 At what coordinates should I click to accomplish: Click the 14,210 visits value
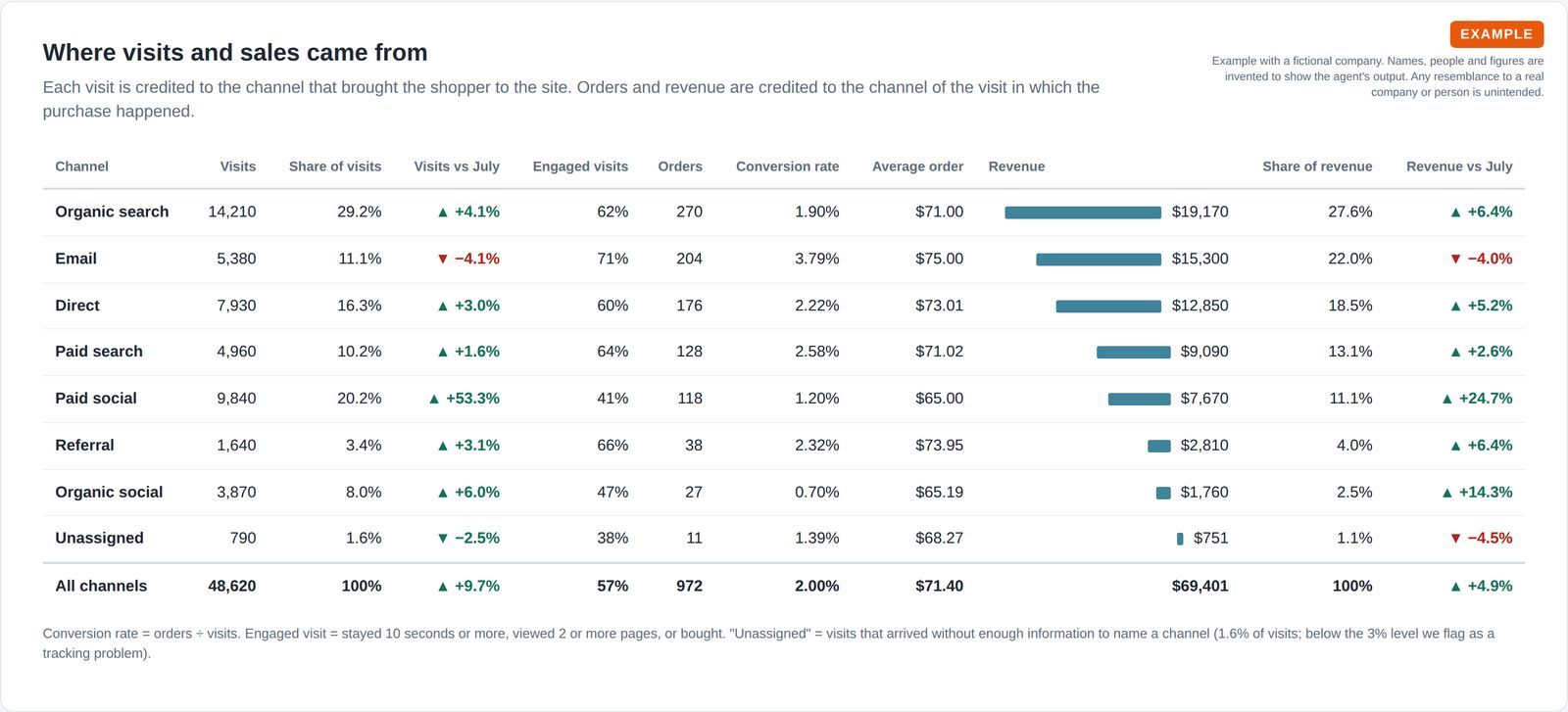click(232, 212)
